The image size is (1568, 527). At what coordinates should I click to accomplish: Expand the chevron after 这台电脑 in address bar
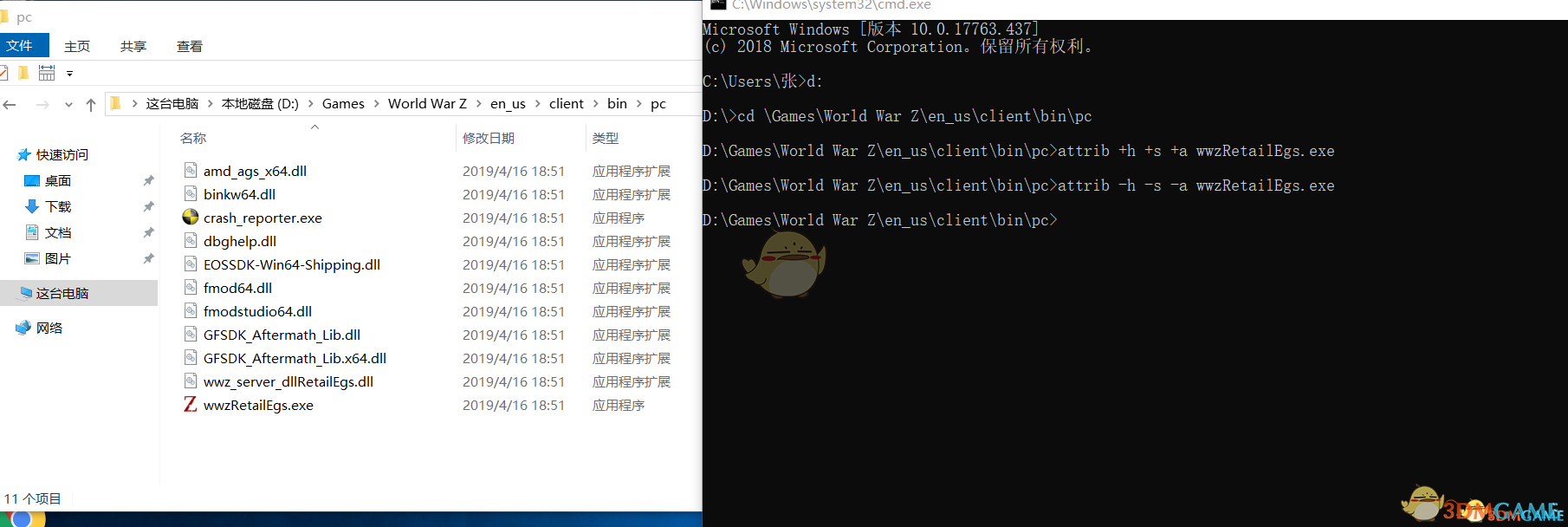(x=210, y=104)
